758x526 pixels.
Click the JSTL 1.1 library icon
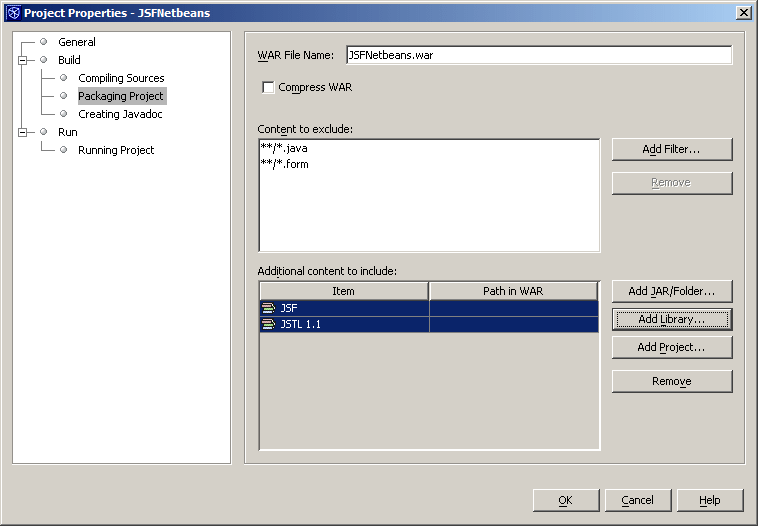[x=268, y=324]
